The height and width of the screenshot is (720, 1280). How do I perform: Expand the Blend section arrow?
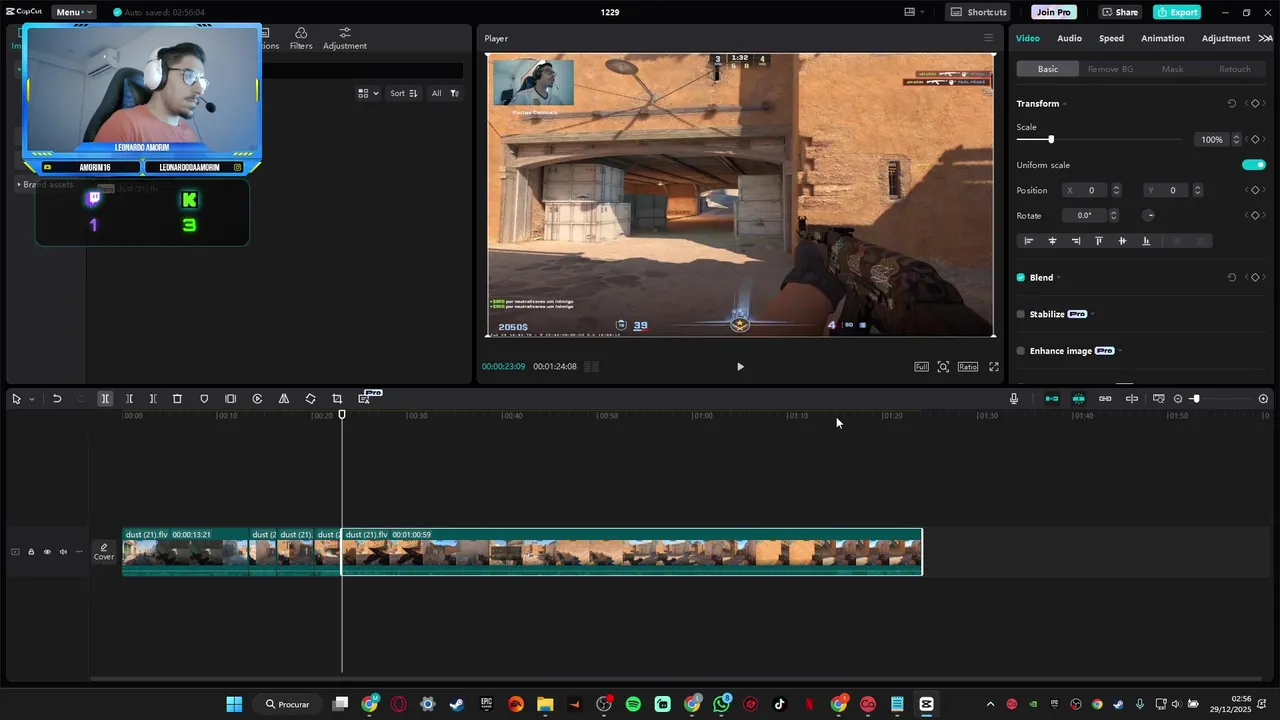coord(1059,278)
